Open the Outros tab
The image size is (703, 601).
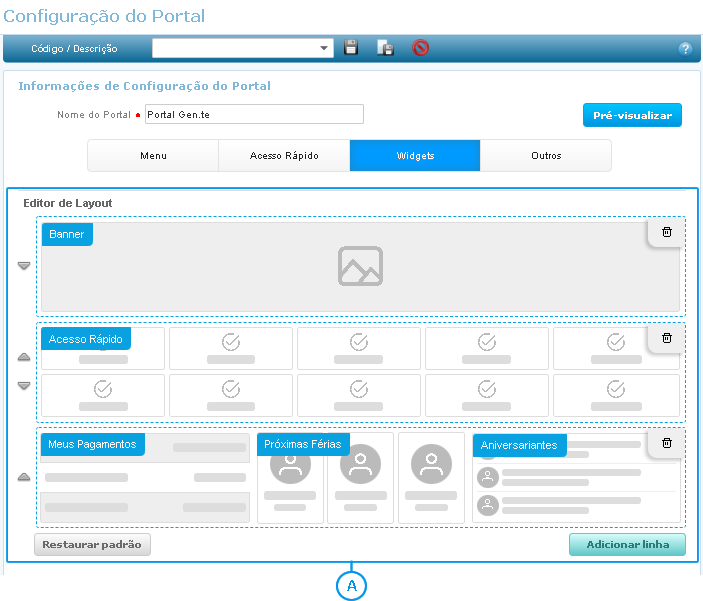pyautogui.click(x=546, y=156)
